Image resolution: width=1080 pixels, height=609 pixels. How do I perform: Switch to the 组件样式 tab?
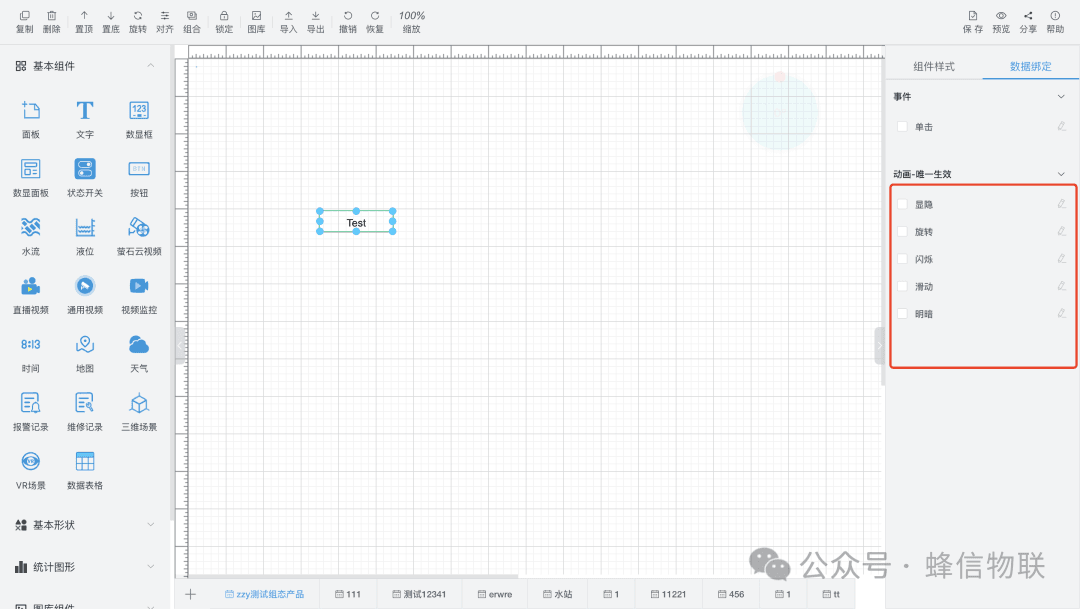934,66
